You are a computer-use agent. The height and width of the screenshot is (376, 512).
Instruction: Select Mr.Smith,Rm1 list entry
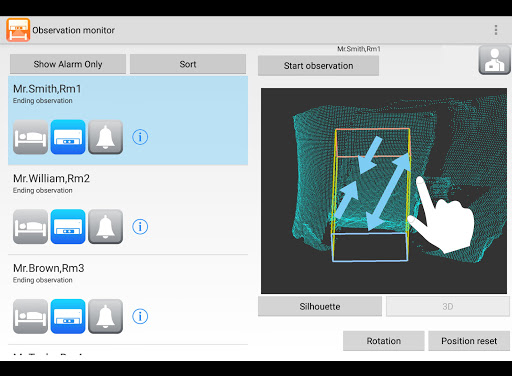(x=128, y=121)
